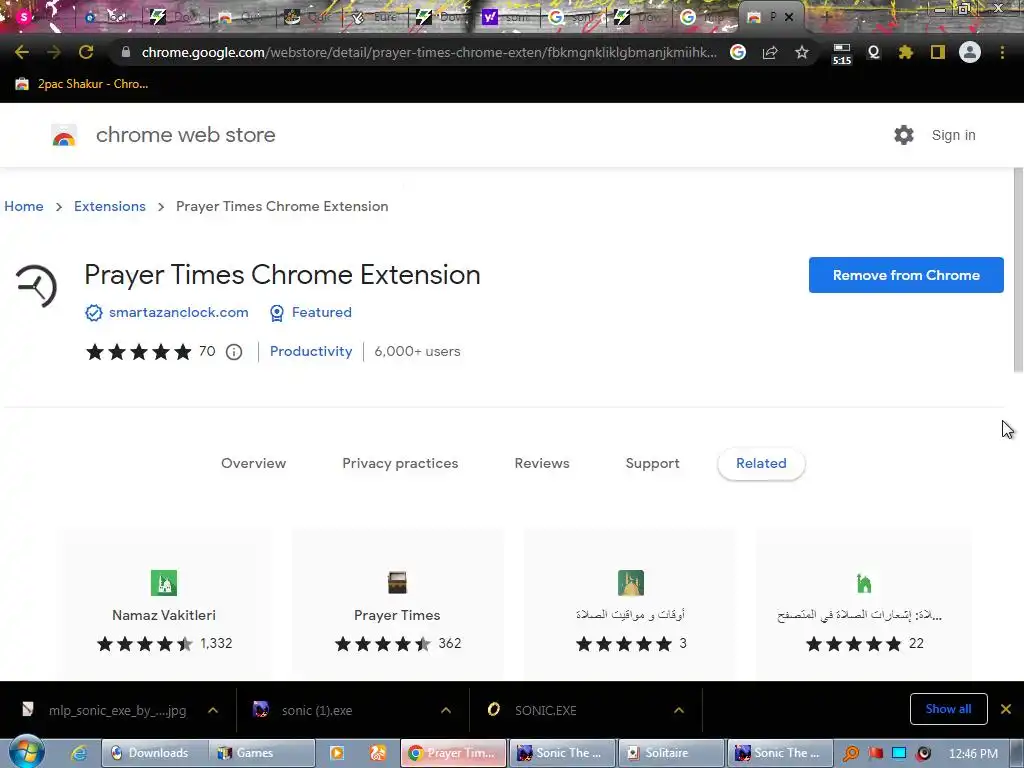Expand options for SONIC.EXE download
Viewport: 1024px width, 768px height.
click(x=679, y=710)
